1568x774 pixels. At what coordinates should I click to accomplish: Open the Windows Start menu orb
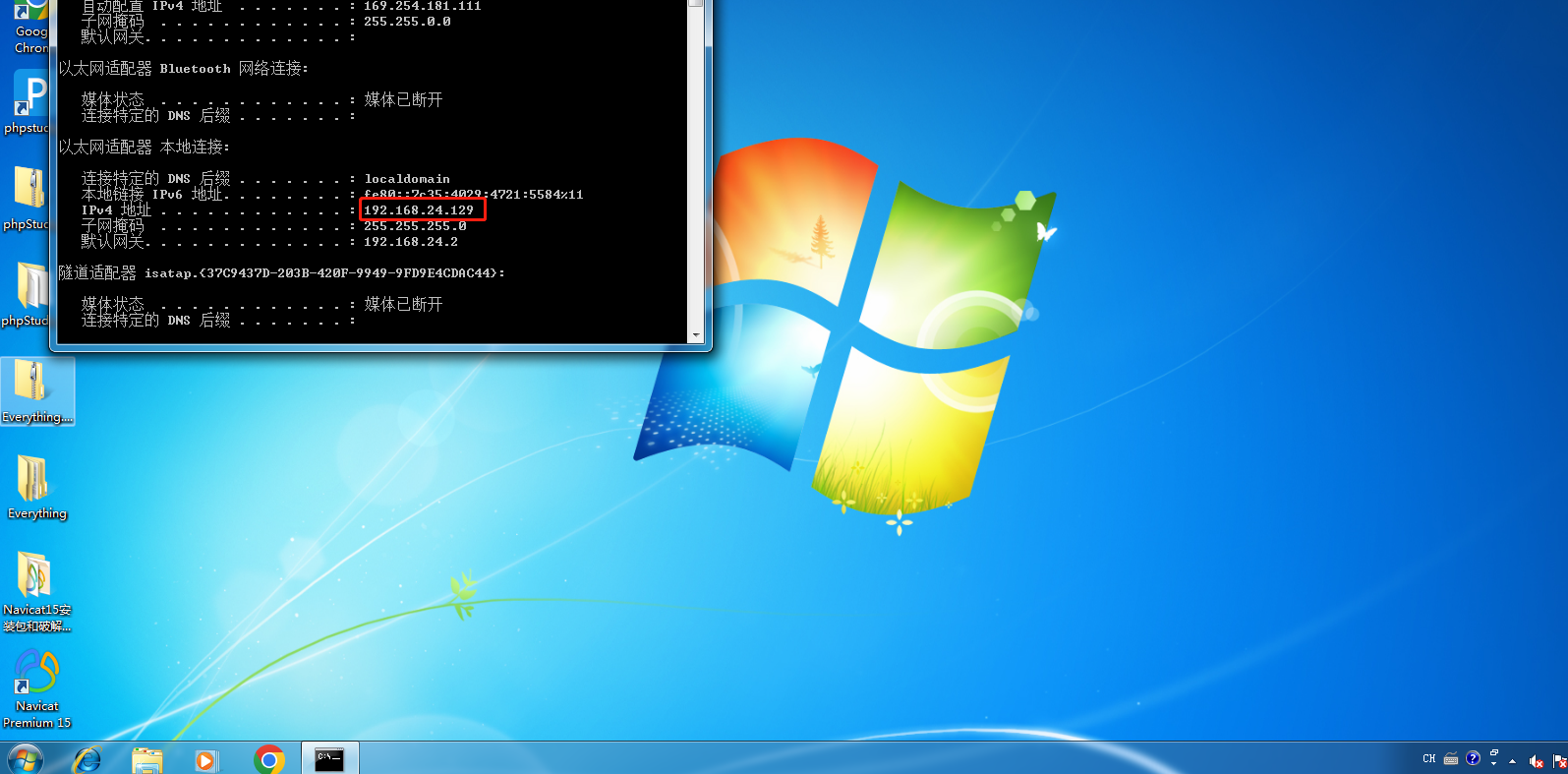[x=26, y=760]
